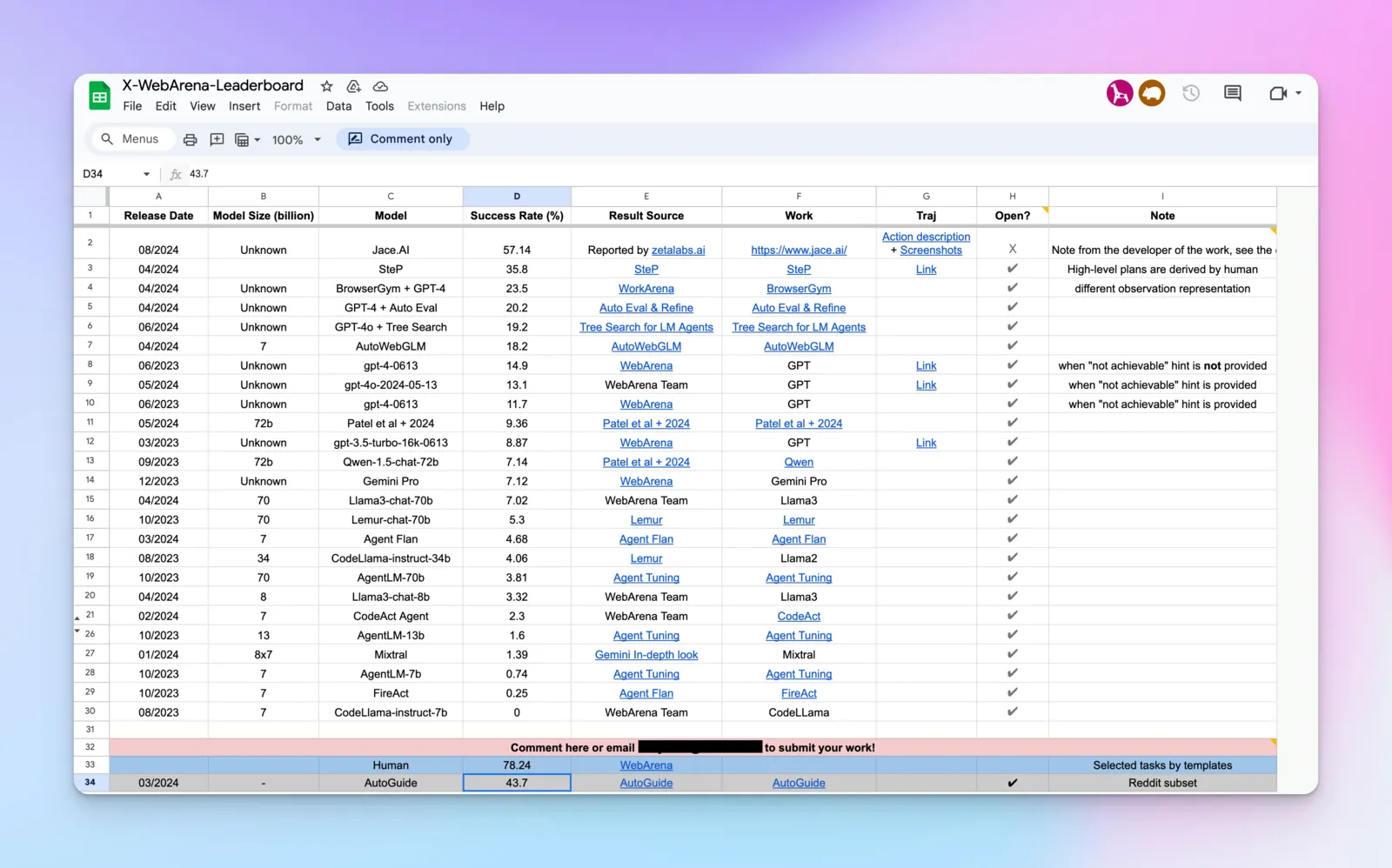
Task: Select the Selected tasks by templates cell
Action: [x=1162, y=765]
